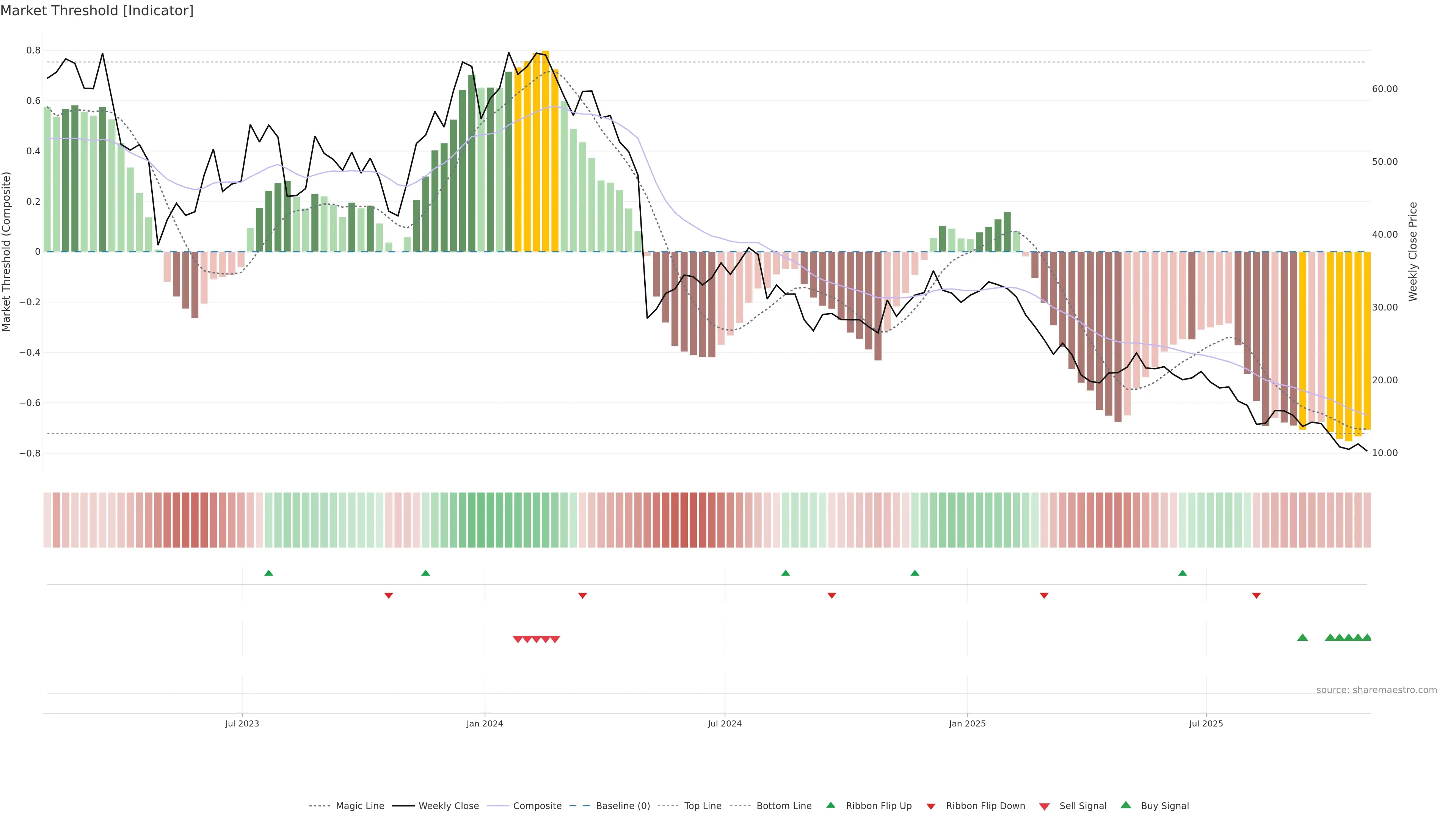Image resolution: width=1456 pixels, height=819 pixels.
Task: Click the Sell Signal legend triangle icon
Action: pos(1044,806)
